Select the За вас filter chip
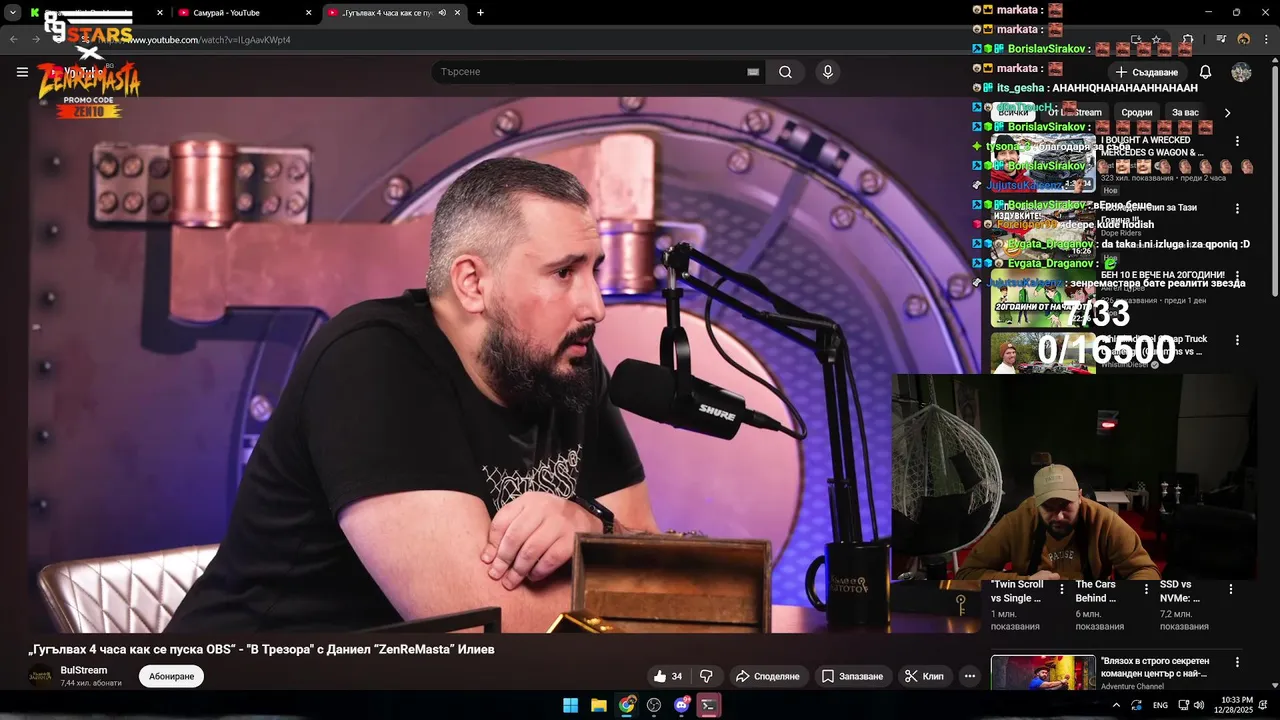The width and height of the screenshot is (1280, 720). 1185,113
